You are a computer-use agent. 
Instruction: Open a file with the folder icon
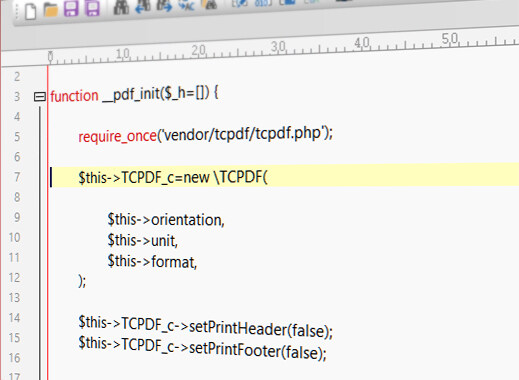pos(50,10)
